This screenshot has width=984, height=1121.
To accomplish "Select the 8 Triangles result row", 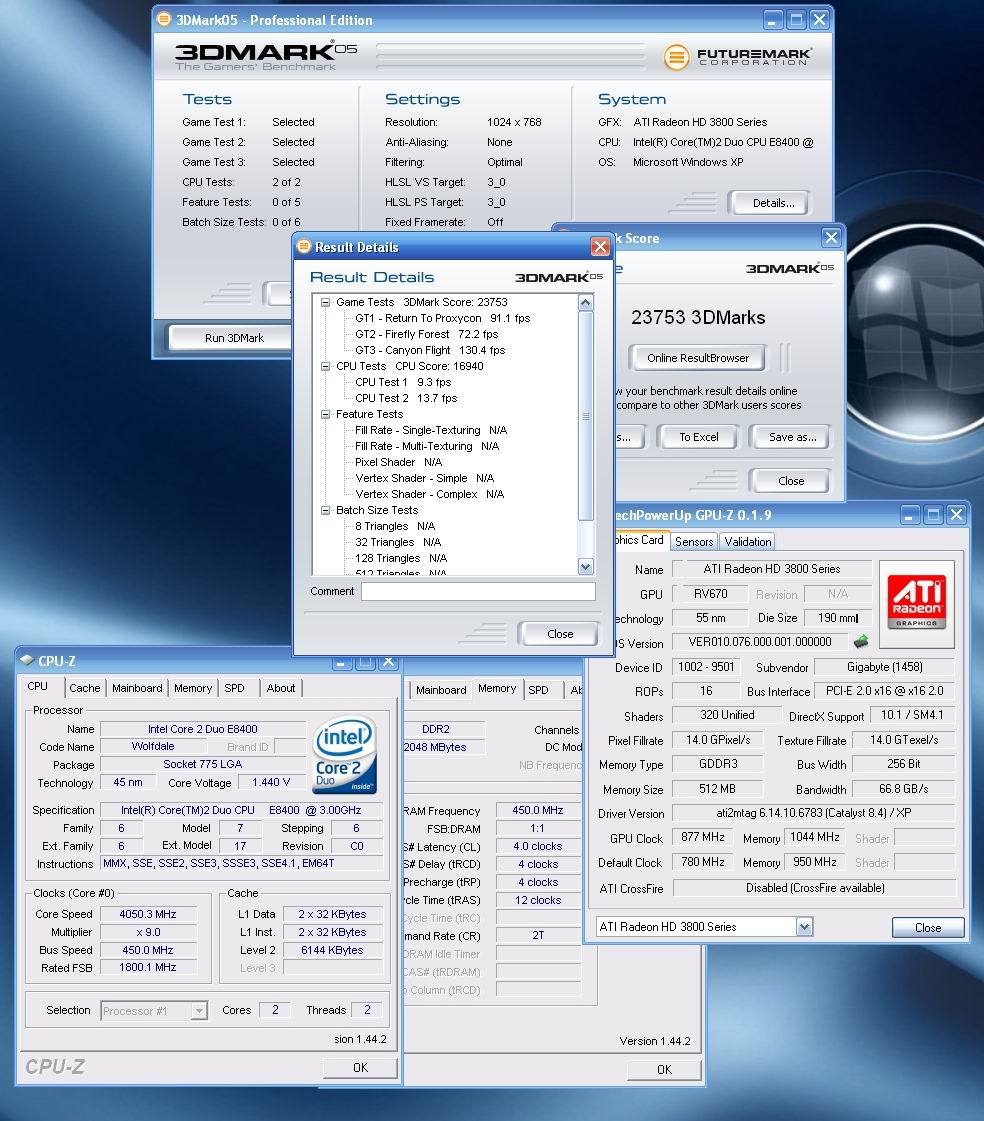I will tap(395, 526).
